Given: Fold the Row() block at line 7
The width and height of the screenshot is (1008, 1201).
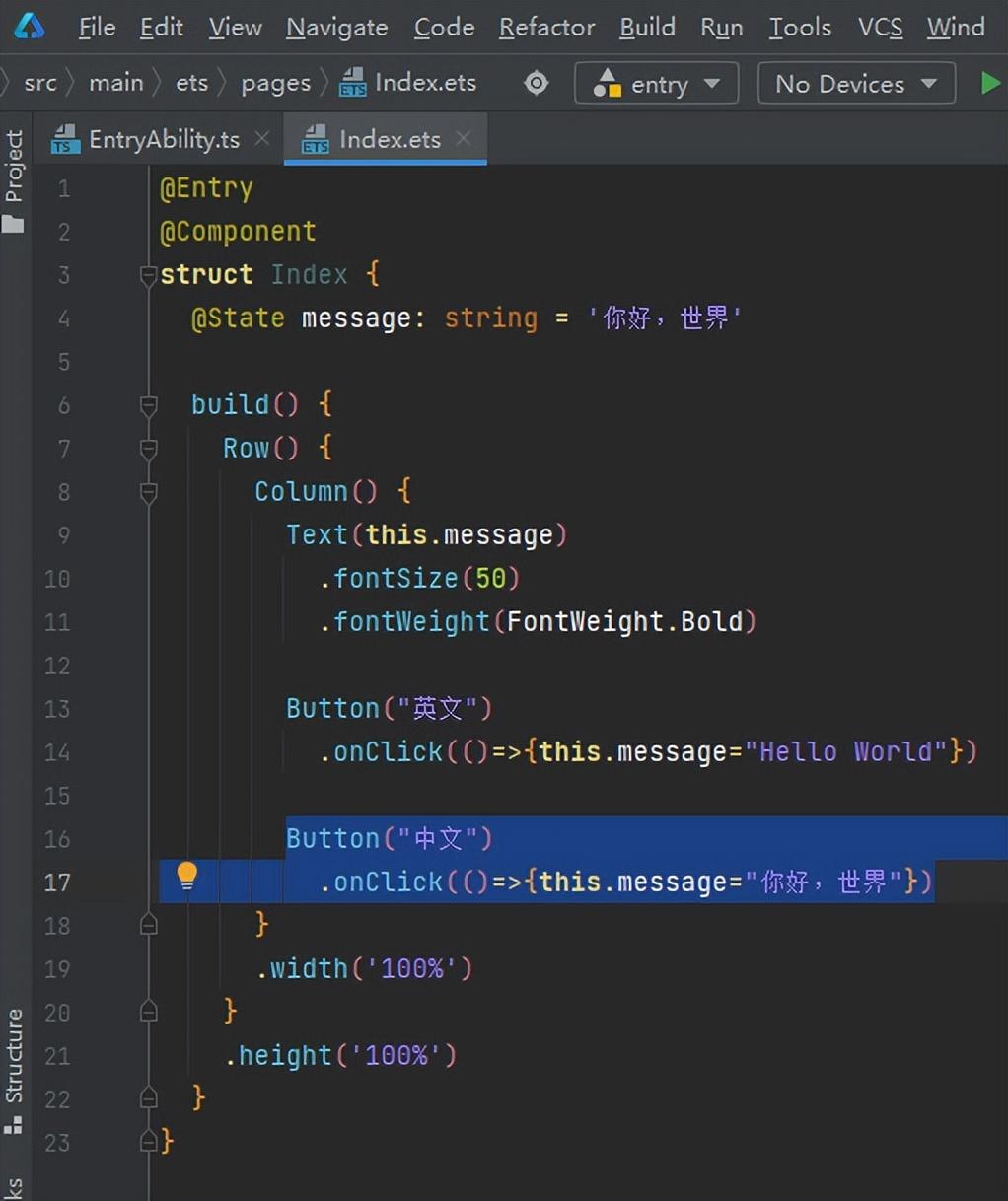Looking at the screenshot, I should (x=148, y=448).
